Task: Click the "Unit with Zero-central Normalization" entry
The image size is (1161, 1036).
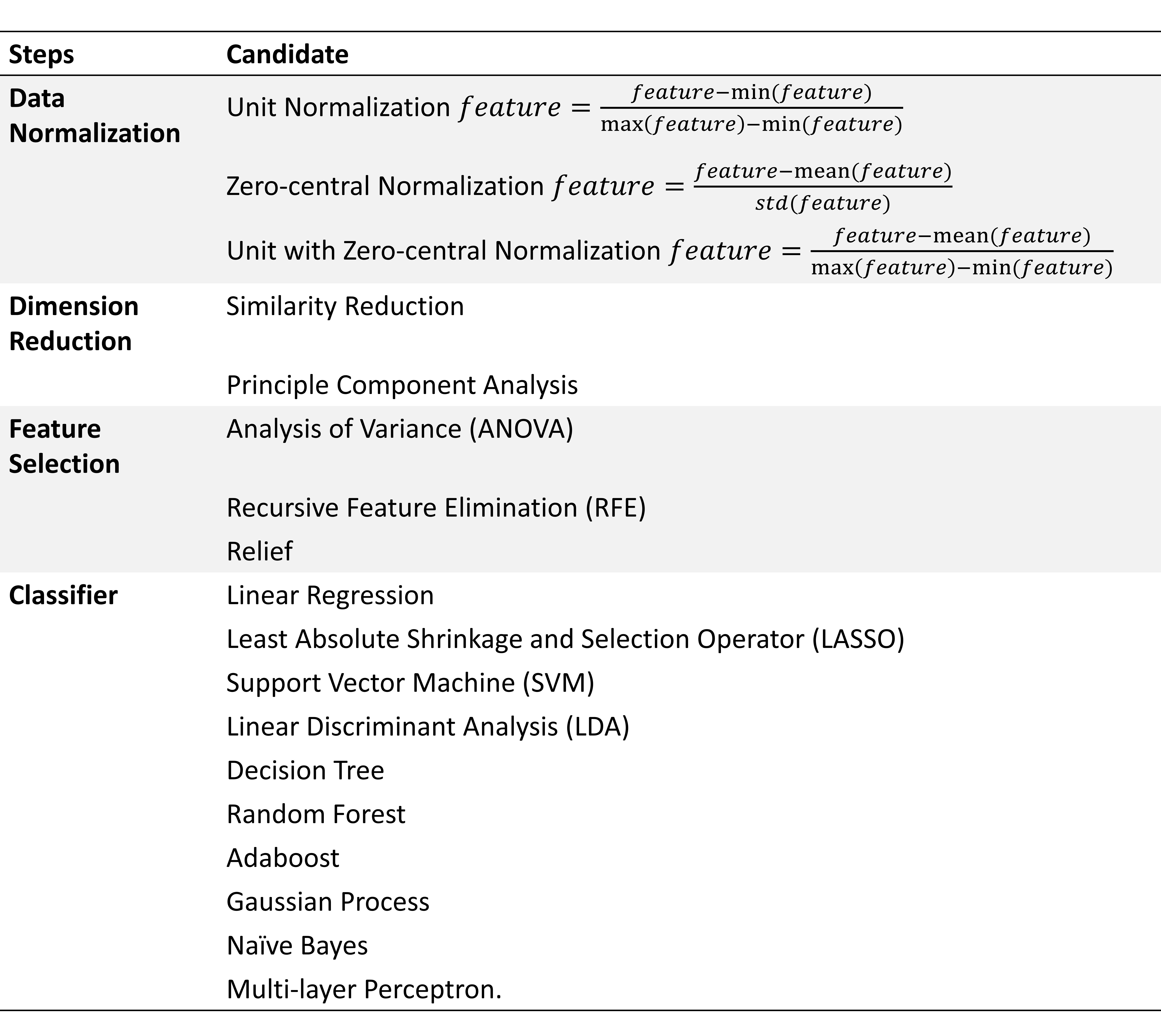Action: (669, 251)
